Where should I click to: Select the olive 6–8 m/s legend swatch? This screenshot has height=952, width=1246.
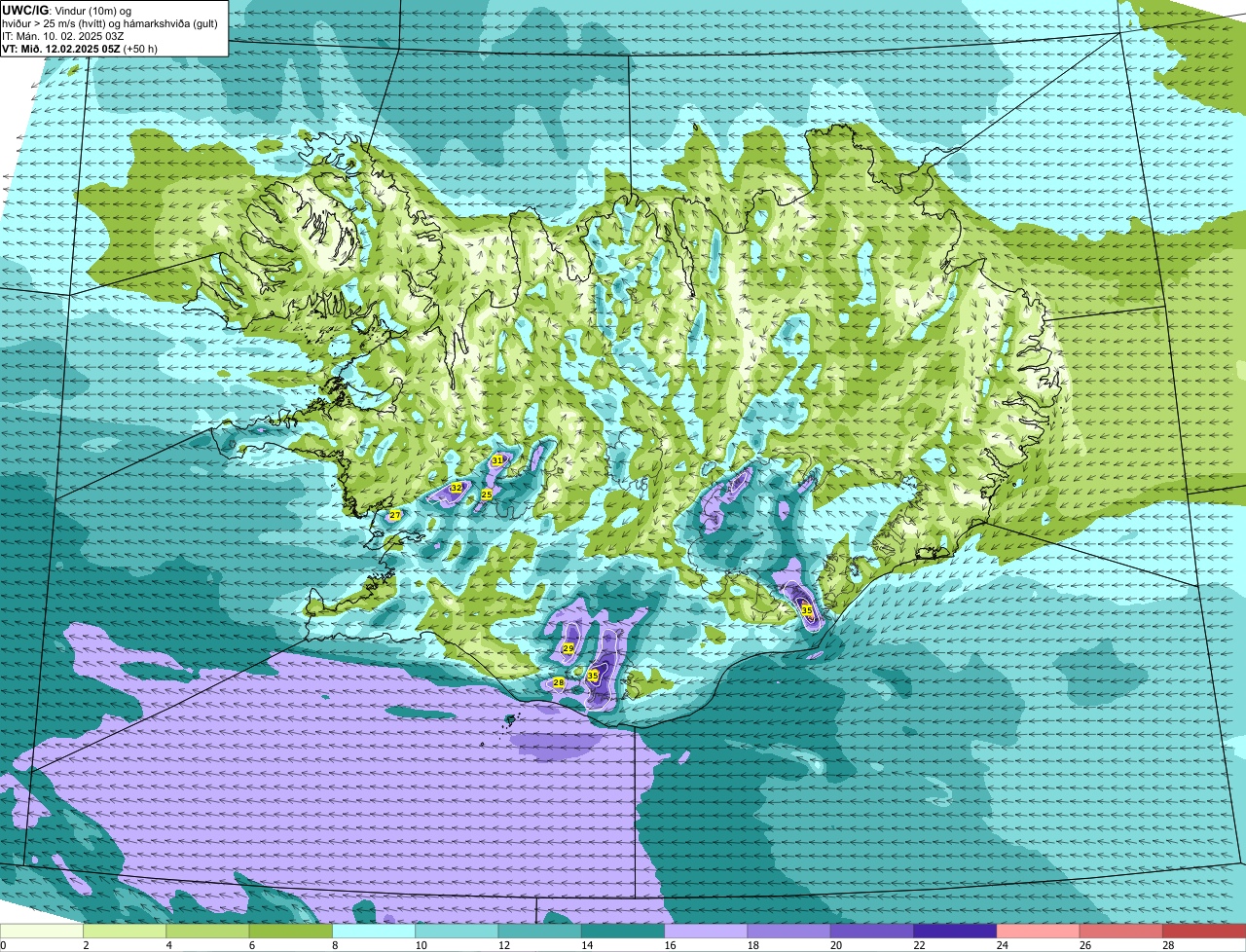pos(290,932)
